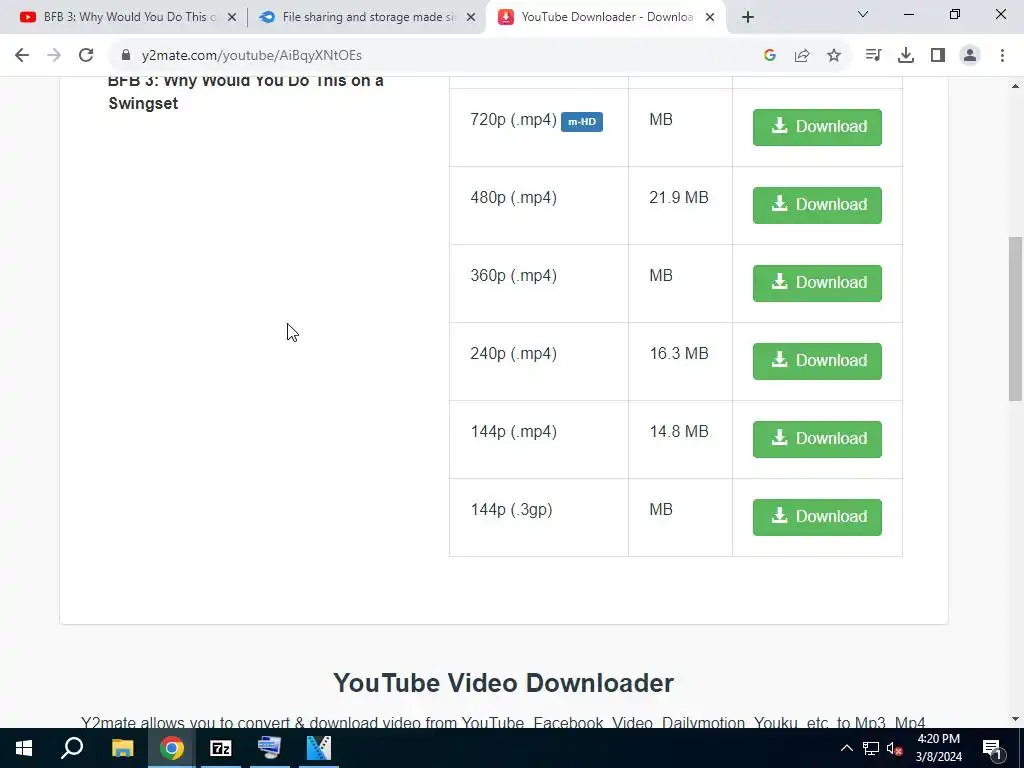The image size is (1024, 768).
Task: Click the scrollbar up arrow
Action: pyautogui.click(x=1016, y=86)
